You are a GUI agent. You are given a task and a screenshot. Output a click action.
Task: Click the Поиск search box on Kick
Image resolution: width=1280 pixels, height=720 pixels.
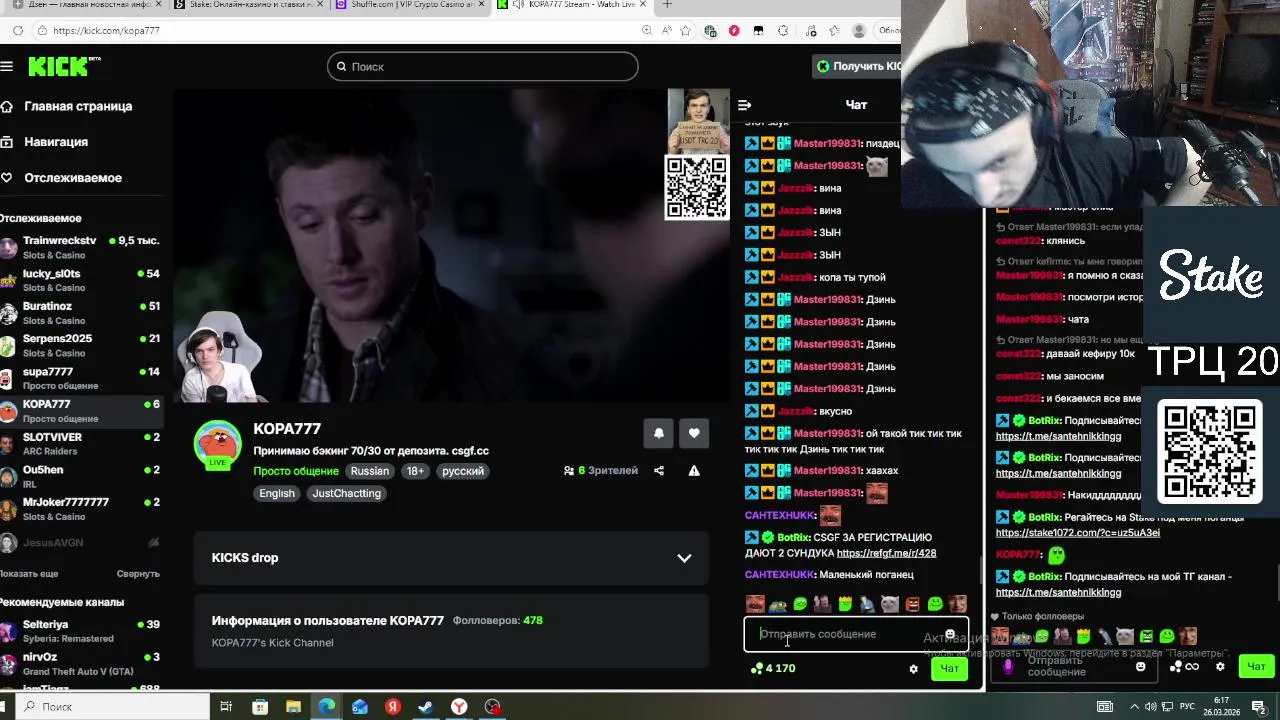[482, 66]
